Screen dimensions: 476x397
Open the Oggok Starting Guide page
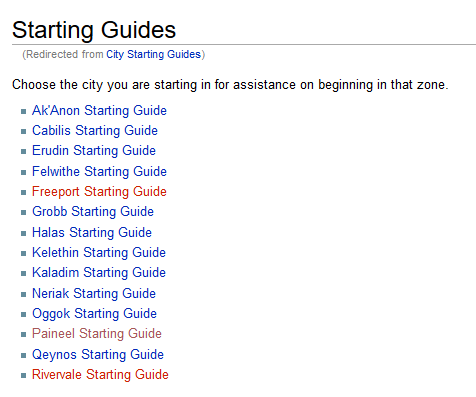click(x=94, y=314)
